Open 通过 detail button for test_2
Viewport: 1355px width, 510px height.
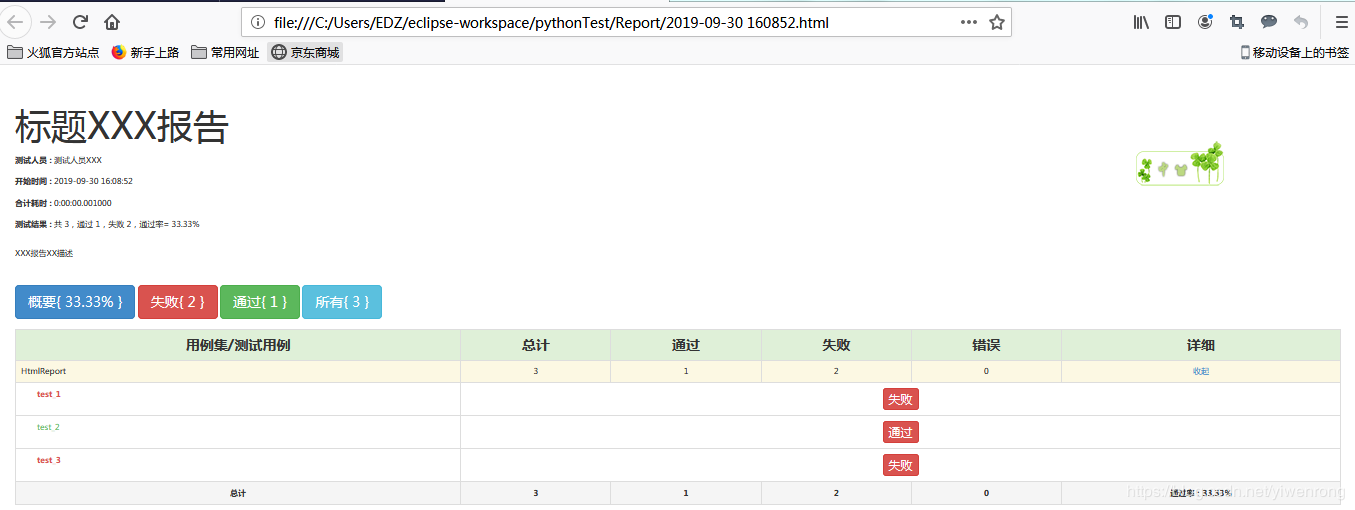[x=900, y=432]
